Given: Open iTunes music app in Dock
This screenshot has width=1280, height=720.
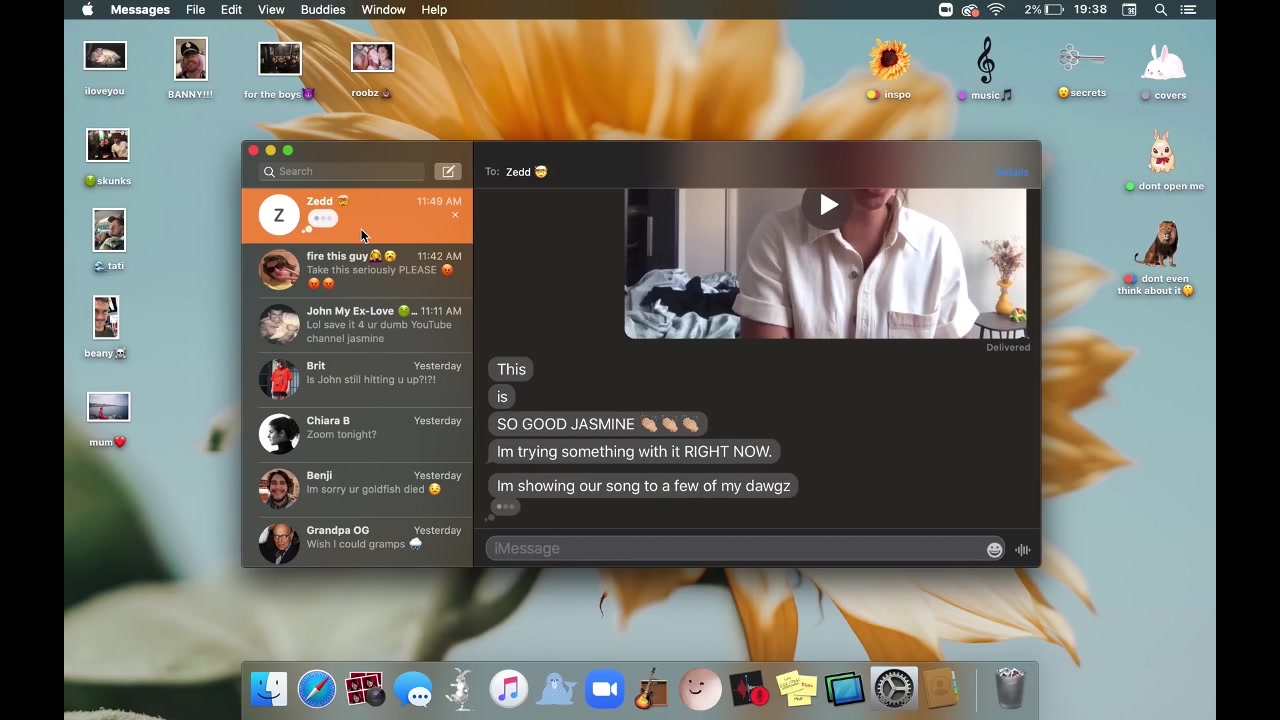Looking at the screenshot, I should point(509,690).
